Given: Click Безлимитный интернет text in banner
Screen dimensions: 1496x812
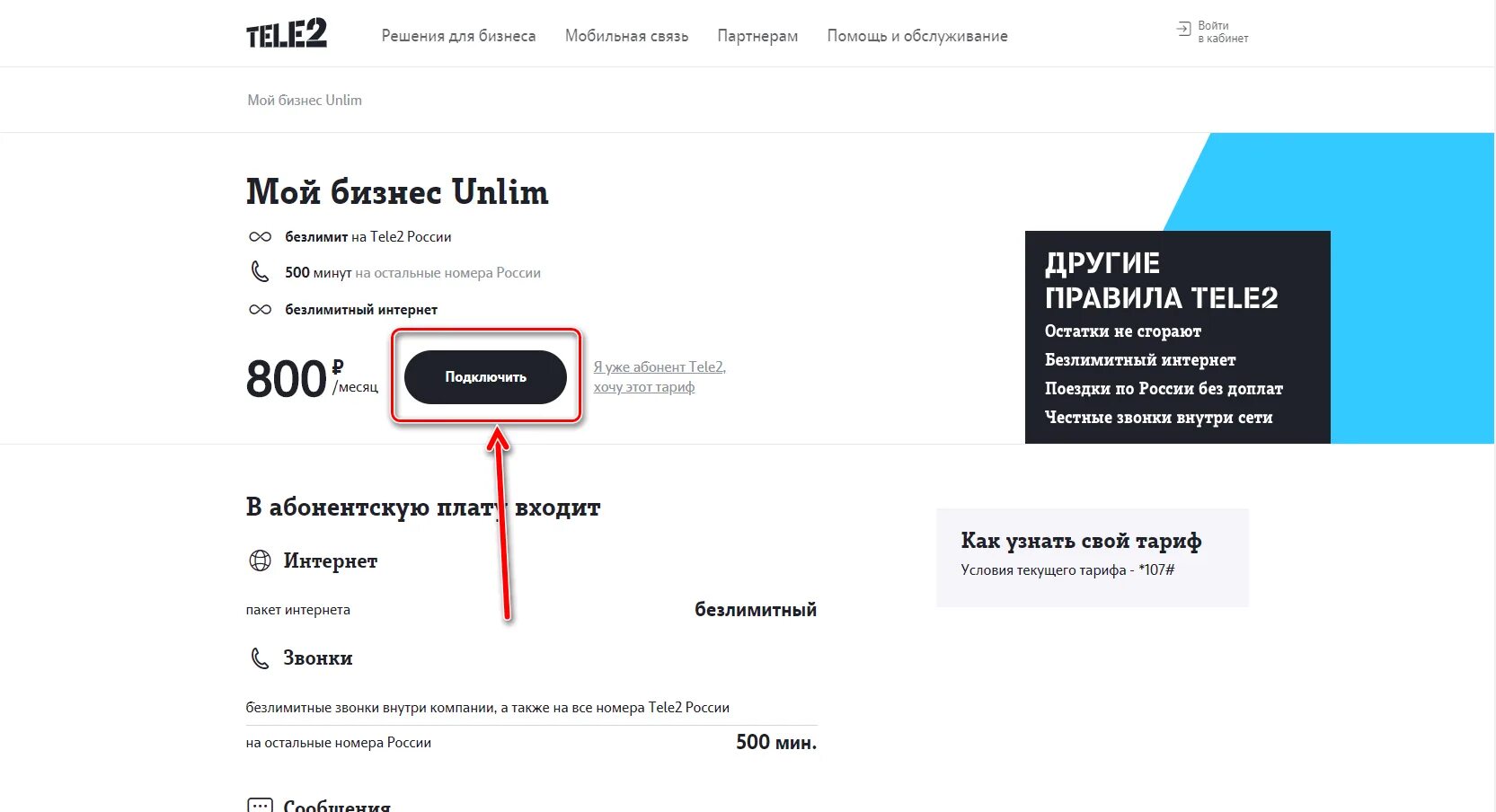Looking at the screenshot, I should tap(1140, 360).
